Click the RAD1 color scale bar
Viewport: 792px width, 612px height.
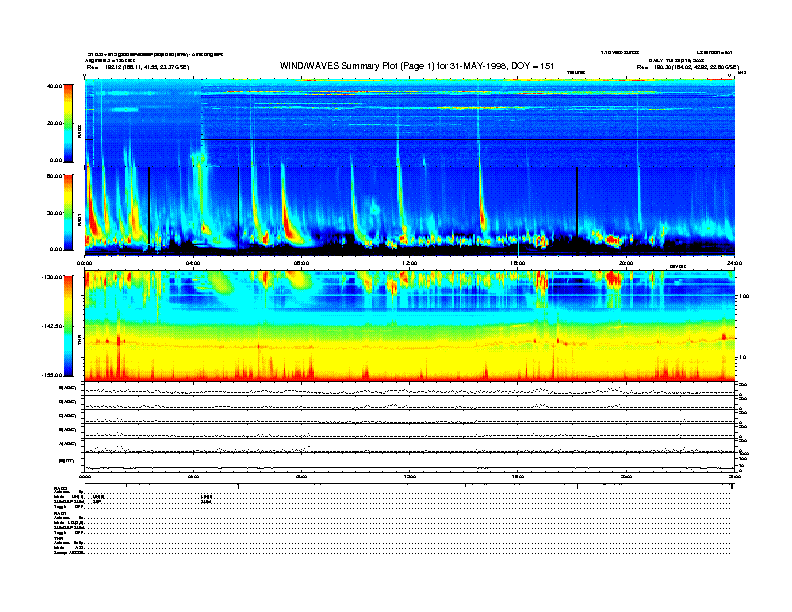click(68, 212)
